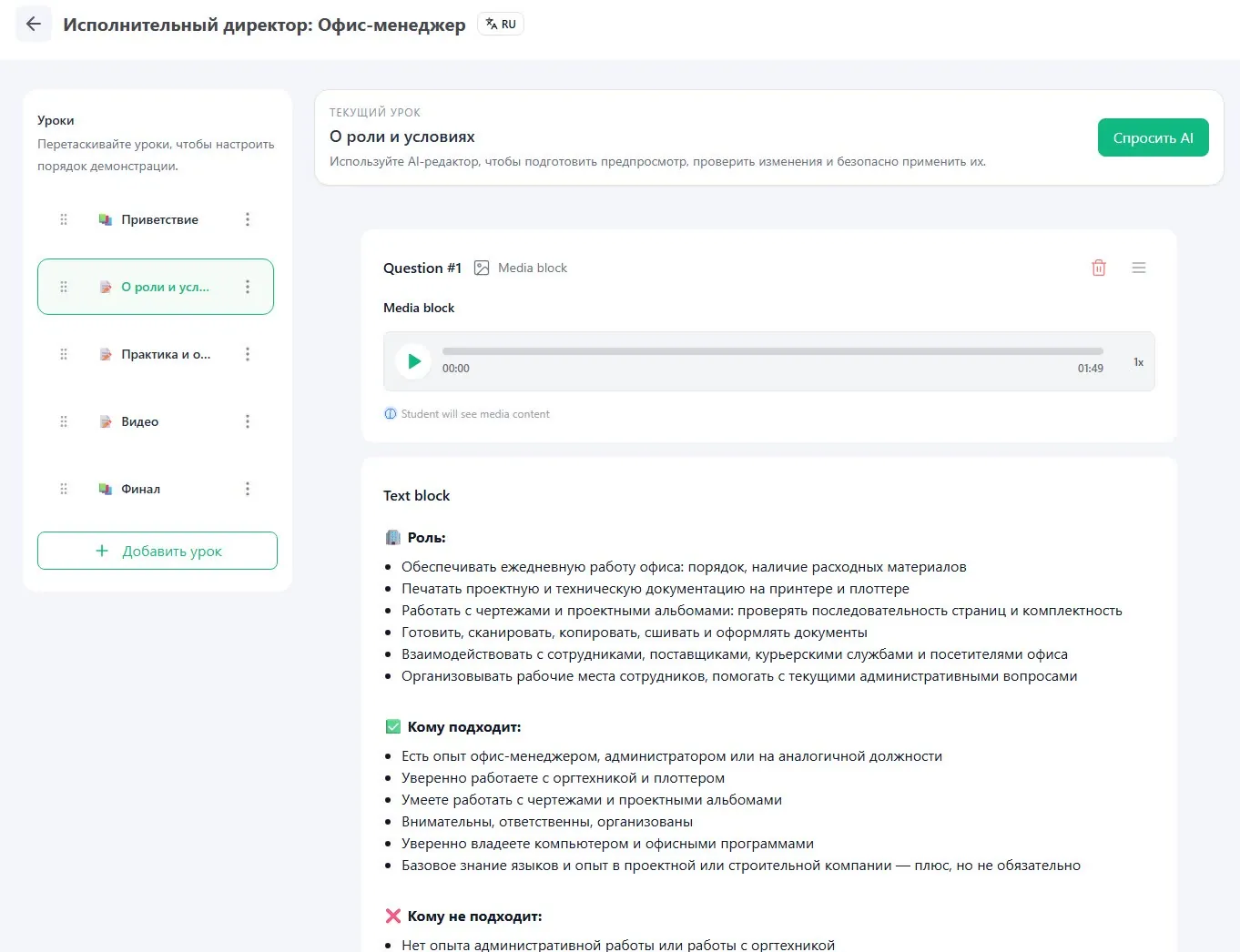Open the options menu for Практика и о...
This screenshot has height=952, width=1240.
(x=248, y=354)
